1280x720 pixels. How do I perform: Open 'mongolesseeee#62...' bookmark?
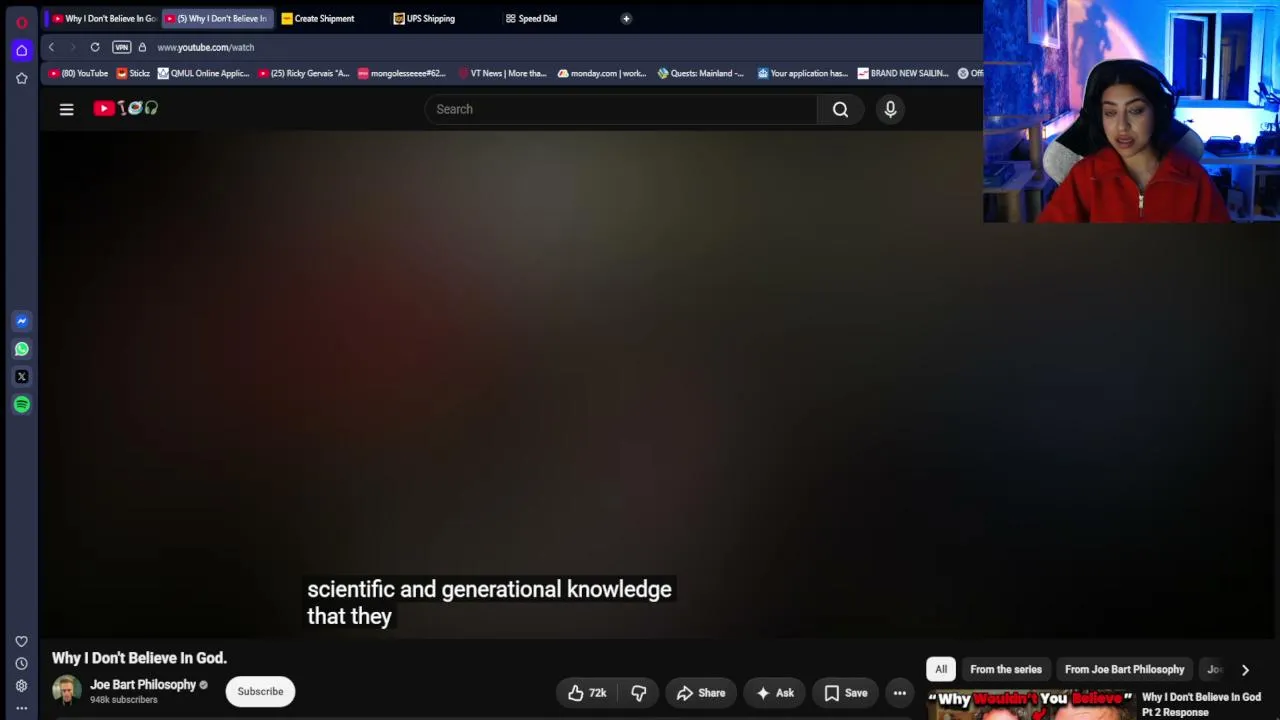point(402,73)
